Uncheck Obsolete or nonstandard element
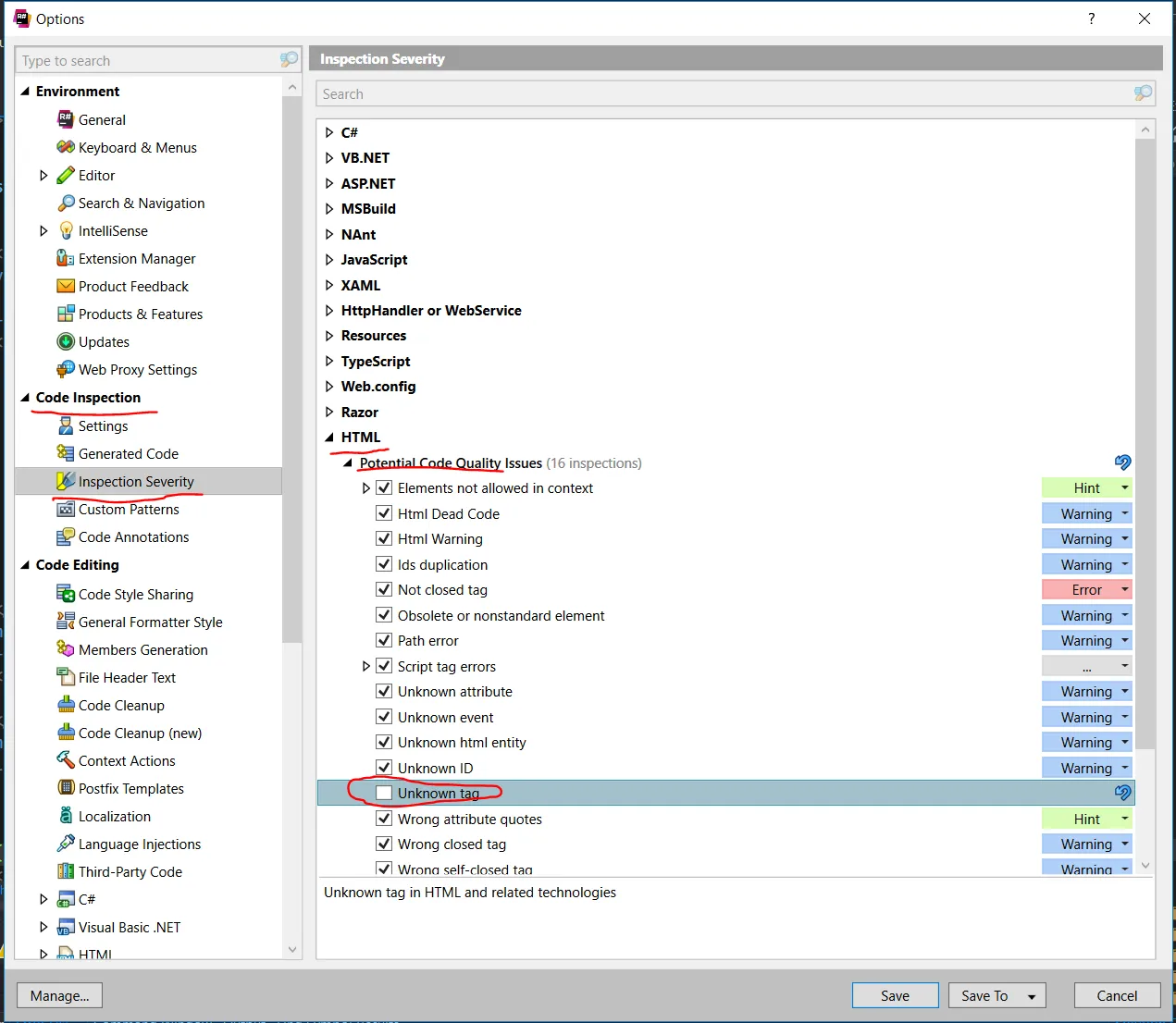This screenshot has height=1023, width=1176. (384, 615)
